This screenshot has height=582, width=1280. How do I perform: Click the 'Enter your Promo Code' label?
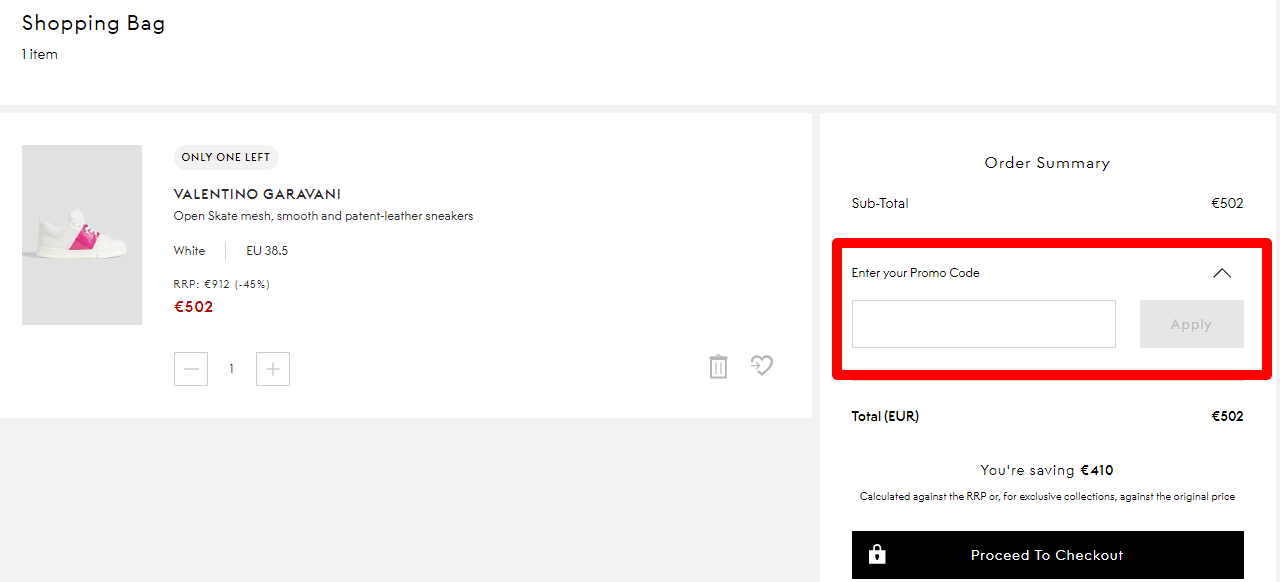point(915,273)
